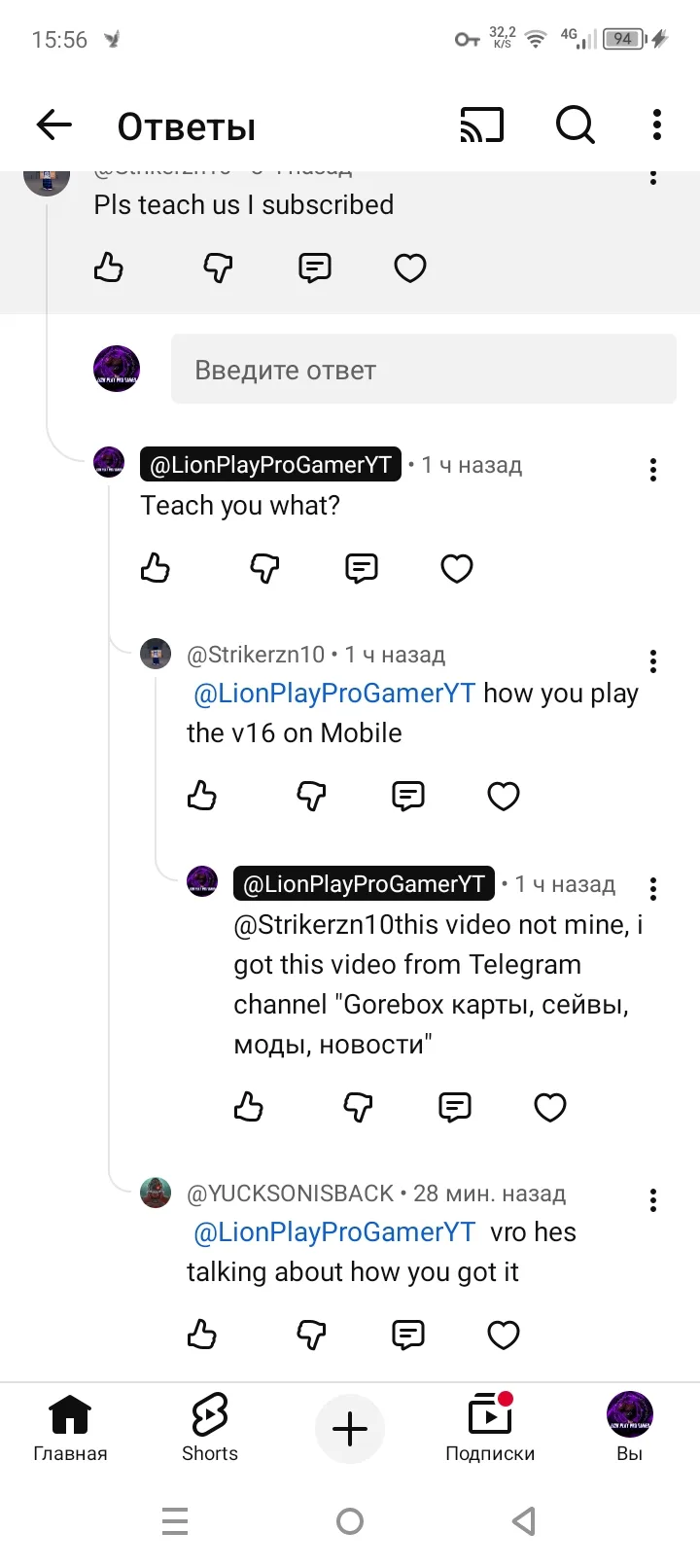Open search with magnifier icon
Viewport: 700px width, 1568px height.
coord(575,125)
